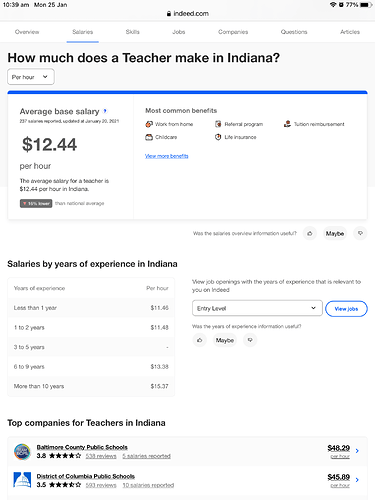Click the average base salary info icon
This screenshot has width=375, height=500.
click(x=105, y=111)
